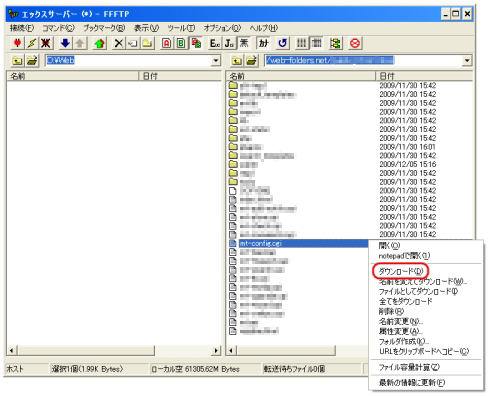The image size is (500, 396).
Task: Toggle EUC kanji code conversion
Action: coord(215,43)
